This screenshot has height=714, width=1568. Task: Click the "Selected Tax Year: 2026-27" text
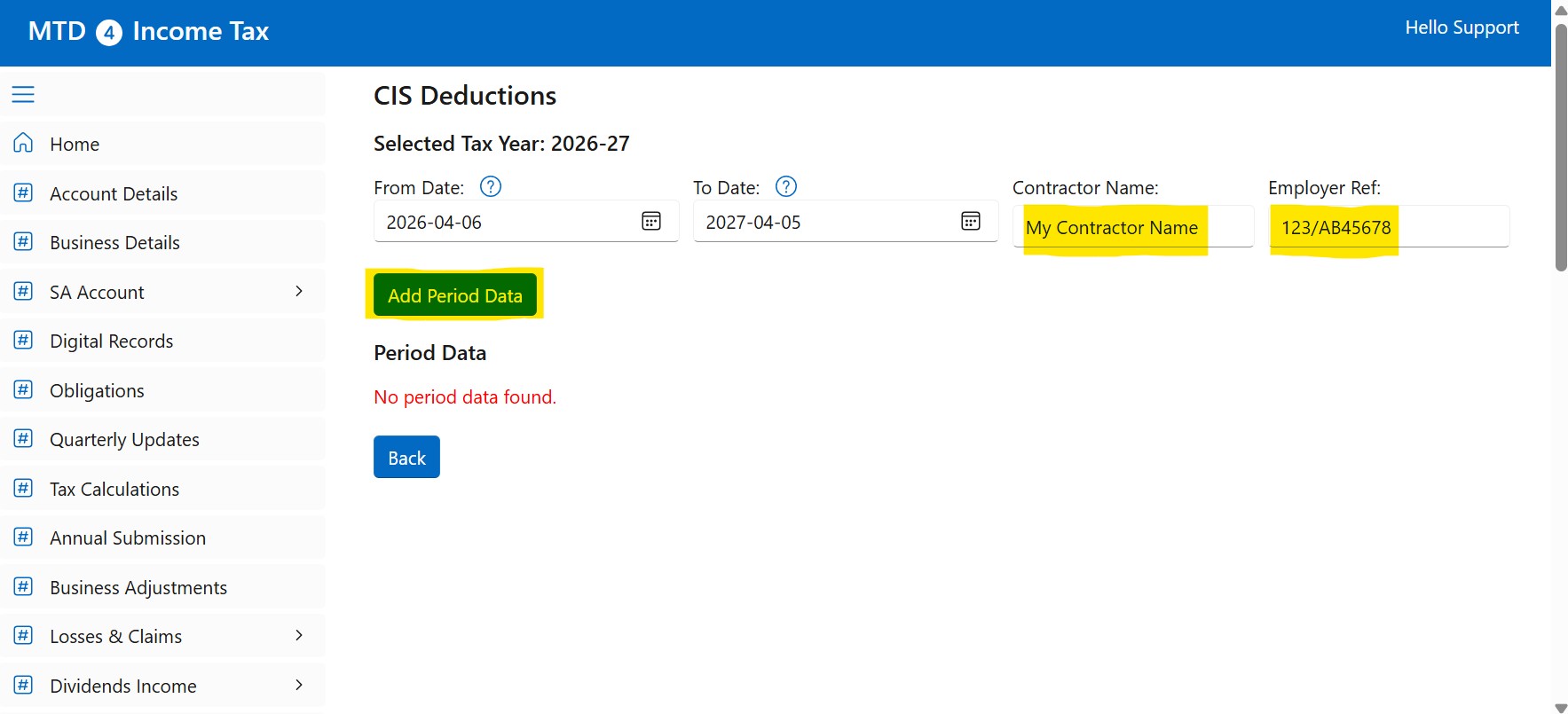(x=501, y=144)
